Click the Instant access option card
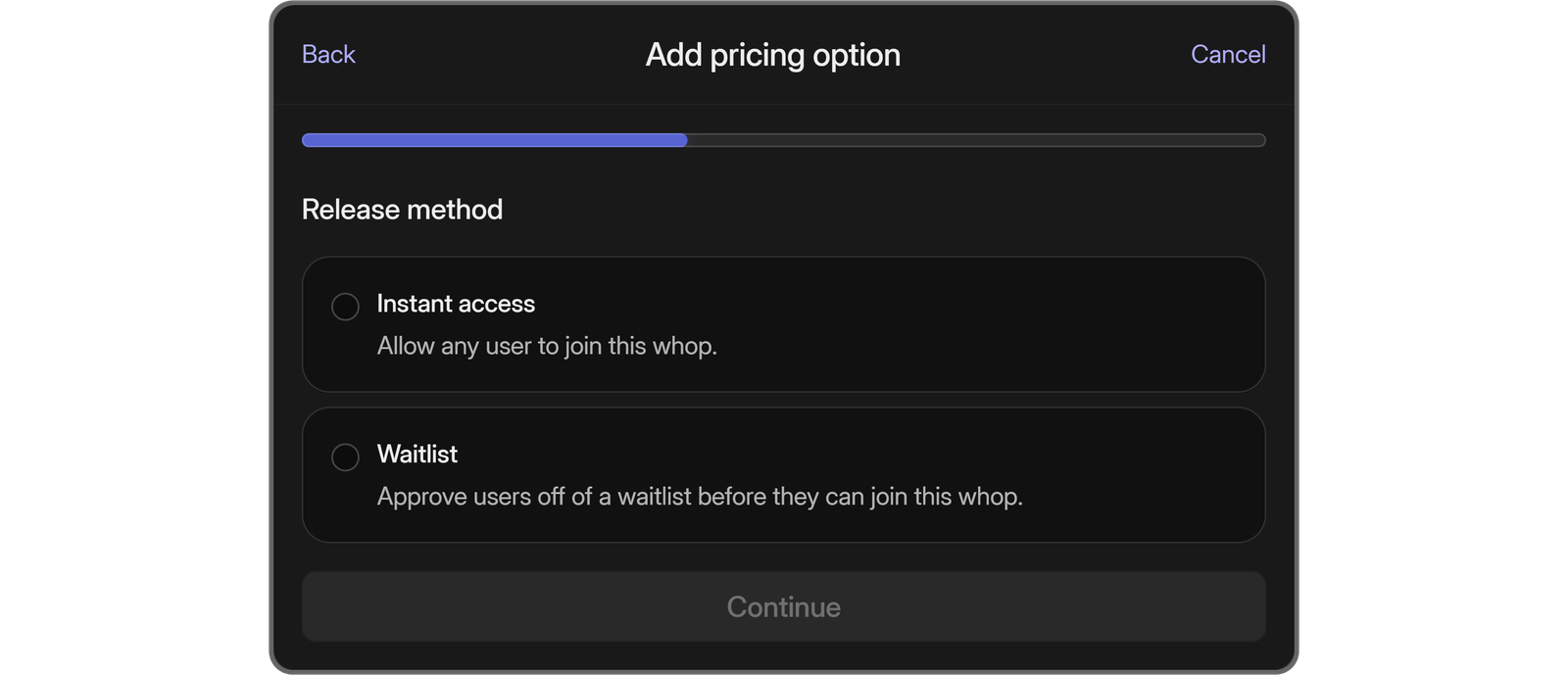This screenshot has height=675, width=1568. (784, 324)
